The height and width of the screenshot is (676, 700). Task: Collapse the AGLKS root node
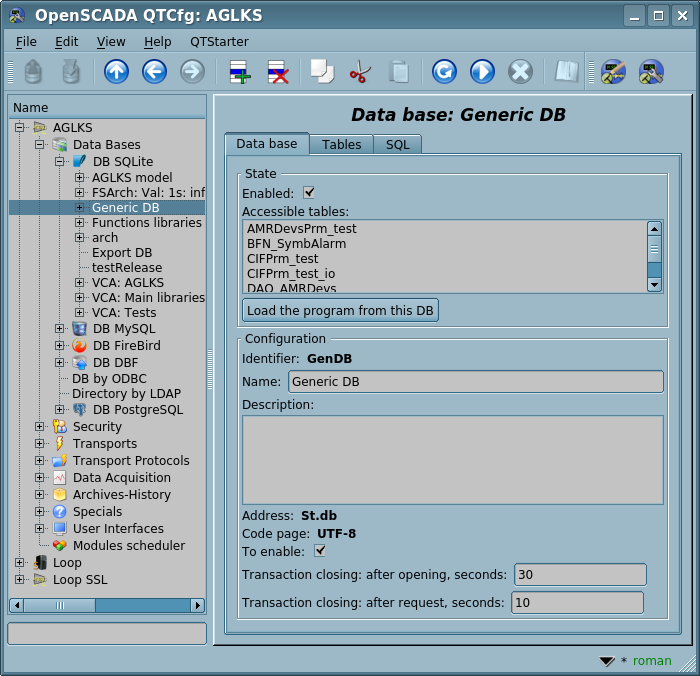tap(20, 128)
